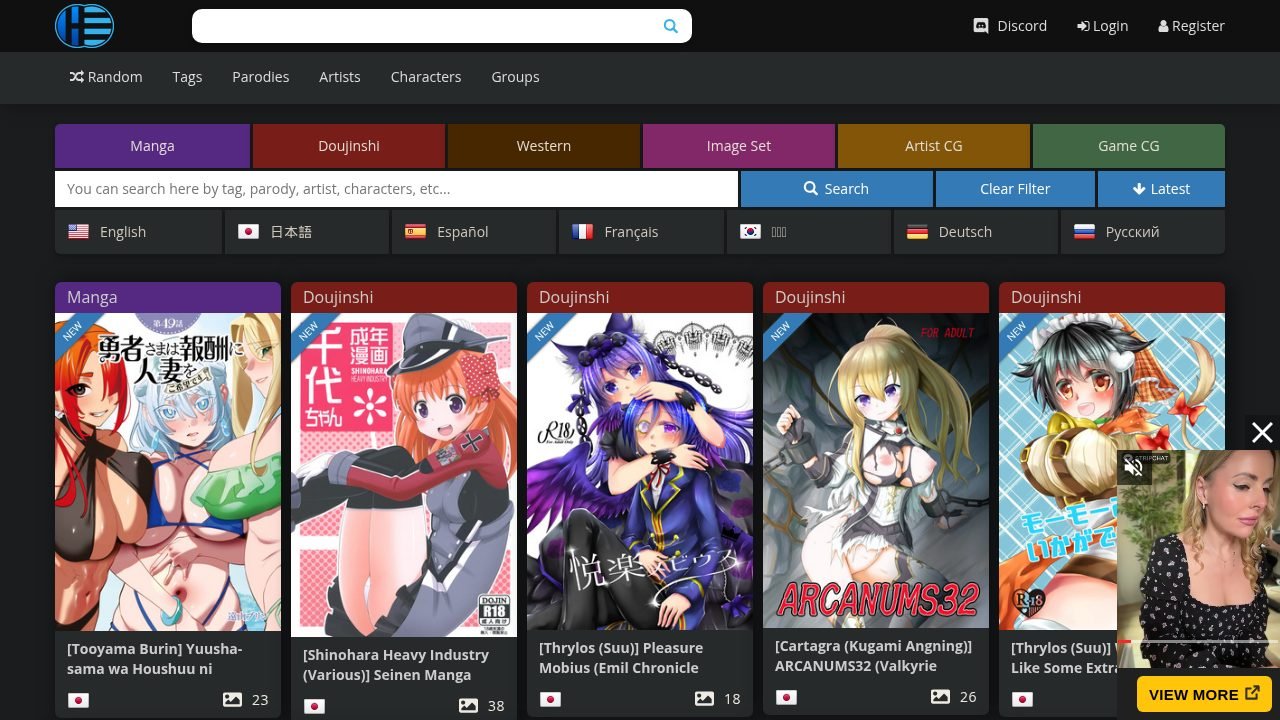Select the Deutsch language filter
The image size is (1280, 720).
(x=976, y=232)
